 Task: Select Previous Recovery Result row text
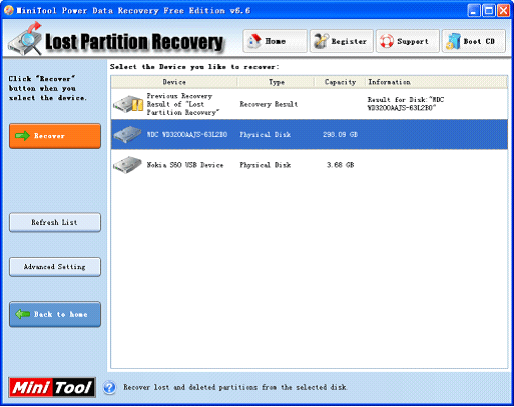[x=183, y=104]
